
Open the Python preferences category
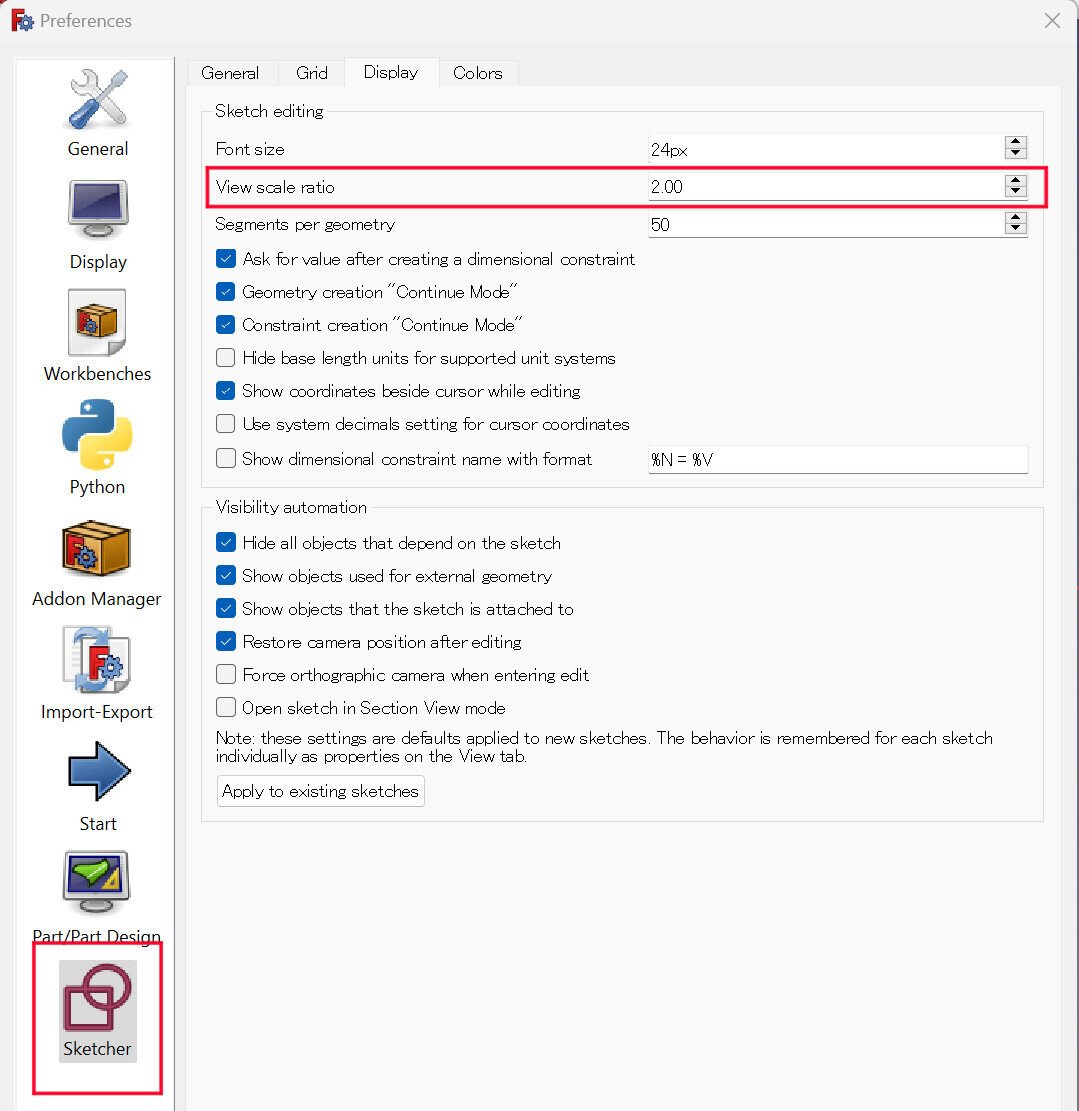(98, 448)
